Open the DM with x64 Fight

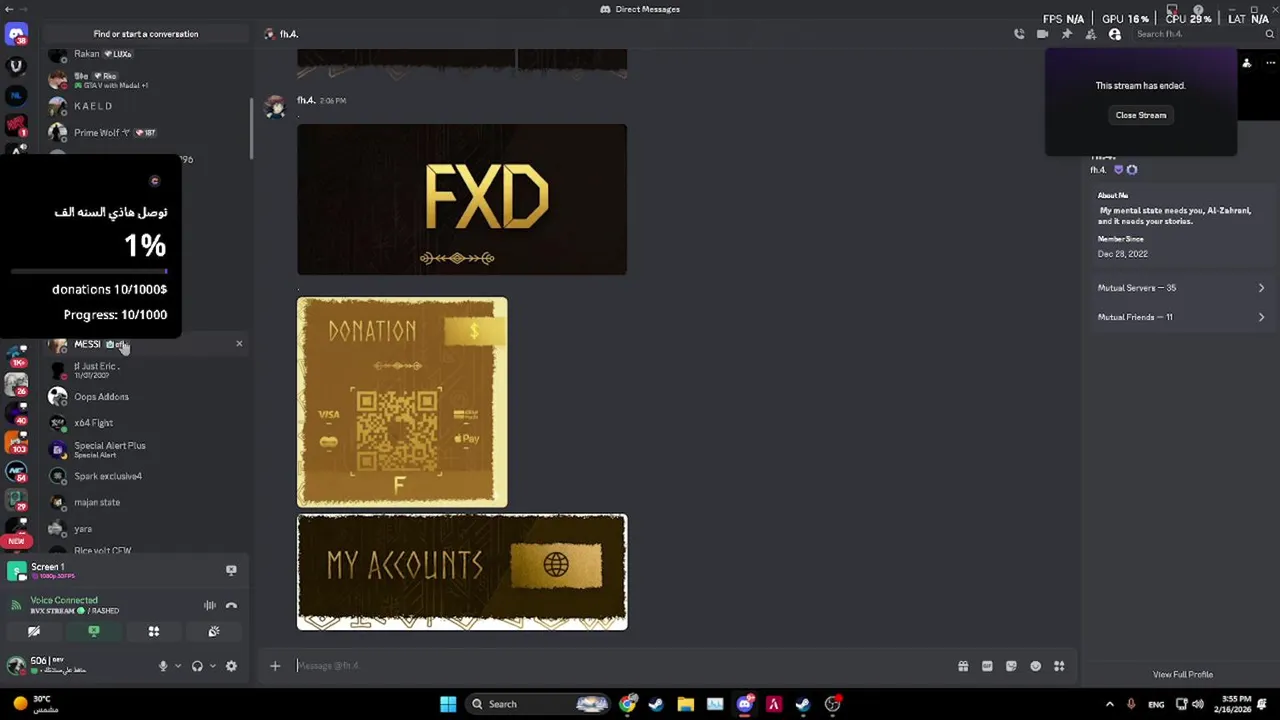145,423
